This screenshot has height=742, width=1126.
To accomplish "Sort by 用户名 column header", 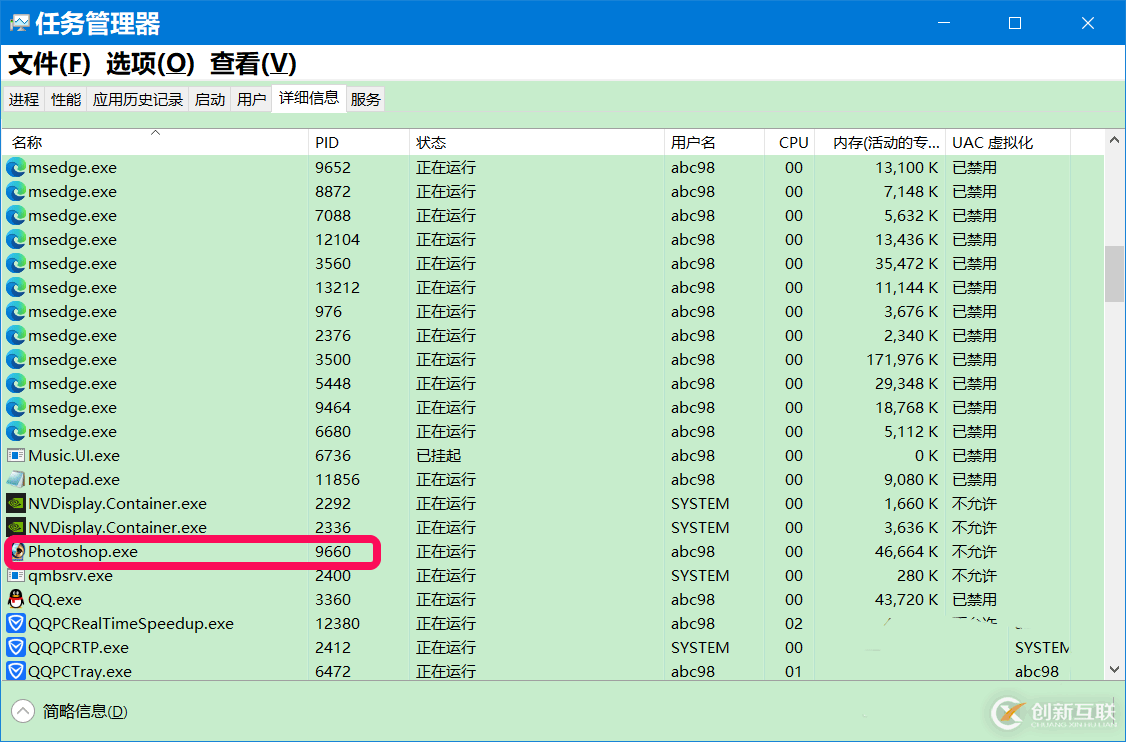I will pyautogui.click(x=693, y=143).
